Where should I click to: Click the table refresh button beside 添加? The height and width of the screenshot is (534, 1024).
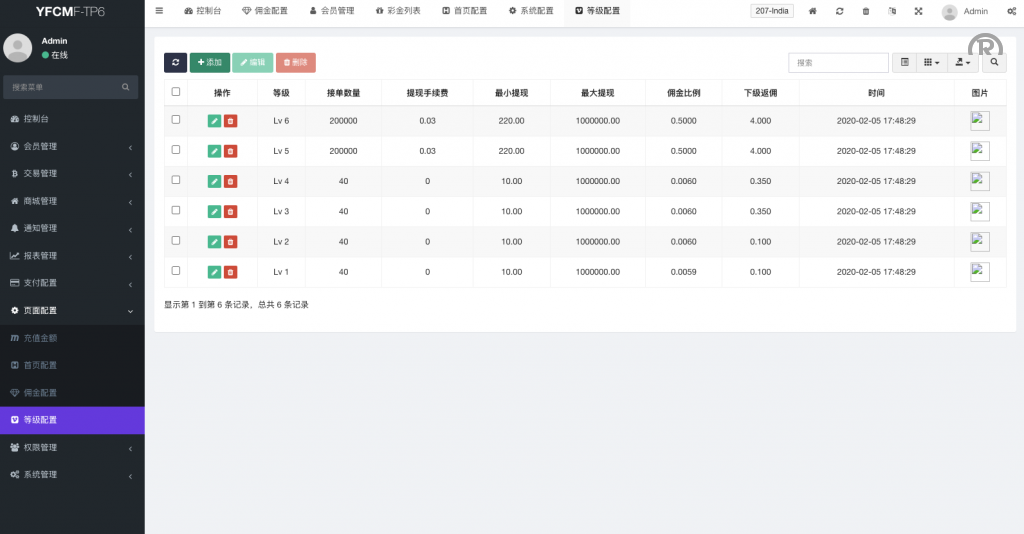(x=175, y=62)
